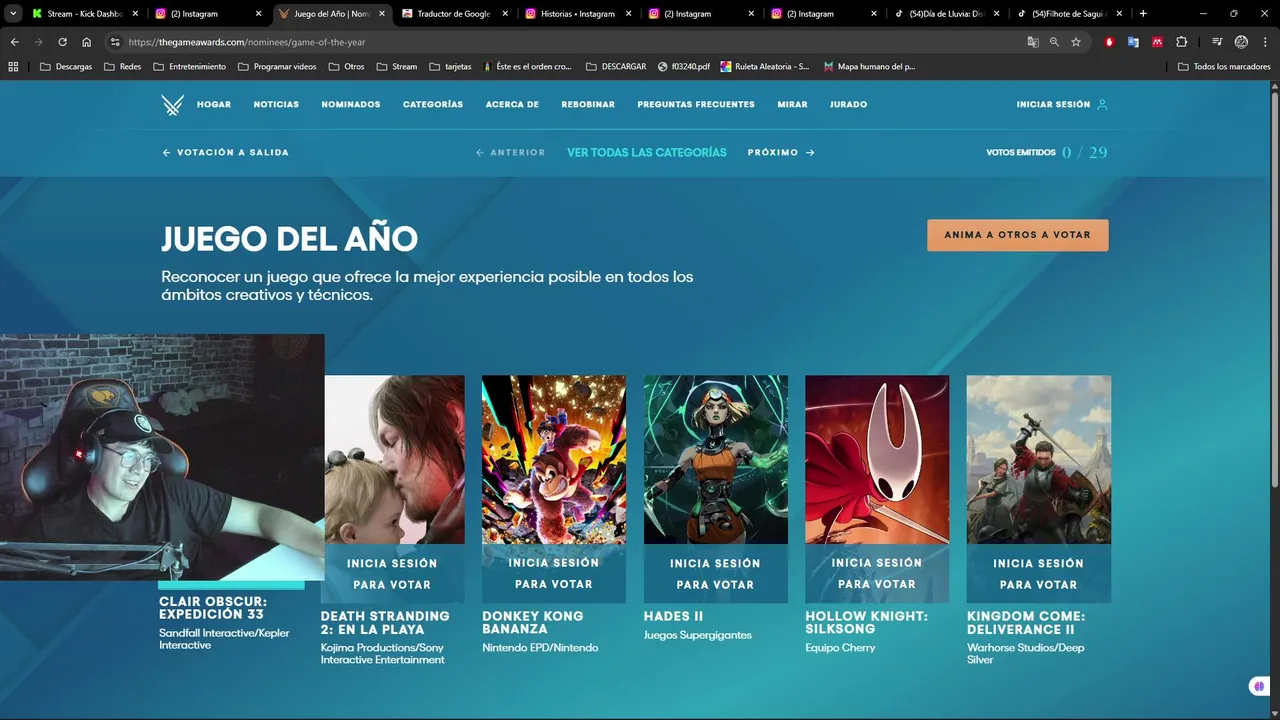Reload the page with the refresh icon
1280x720 pixels.
[x=62, y=42]
